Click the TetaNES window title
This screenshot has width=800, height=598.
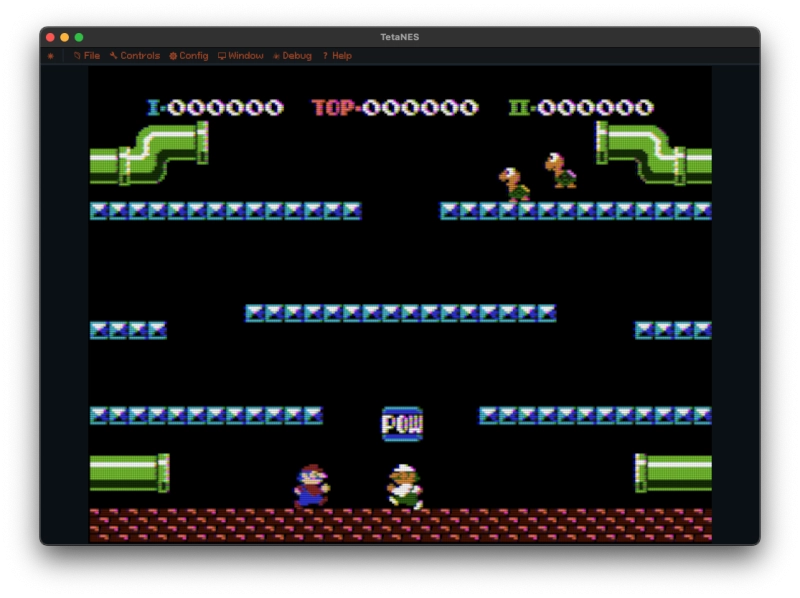[x=399, y=37]
